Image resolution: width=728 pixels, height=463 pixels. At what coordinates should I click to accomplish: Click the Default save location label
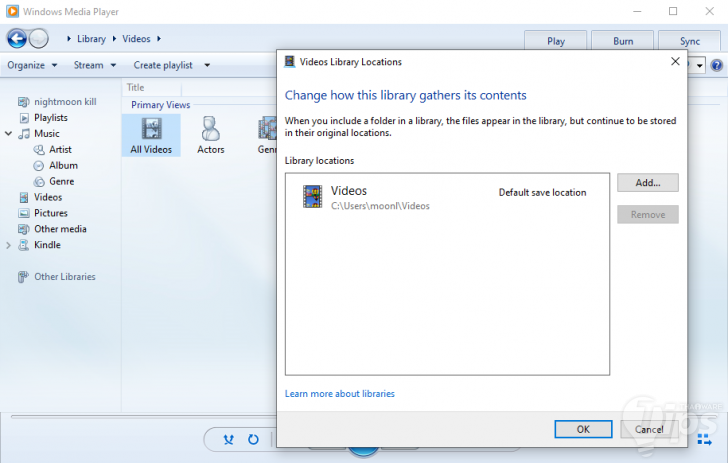(x=542, y=192)
